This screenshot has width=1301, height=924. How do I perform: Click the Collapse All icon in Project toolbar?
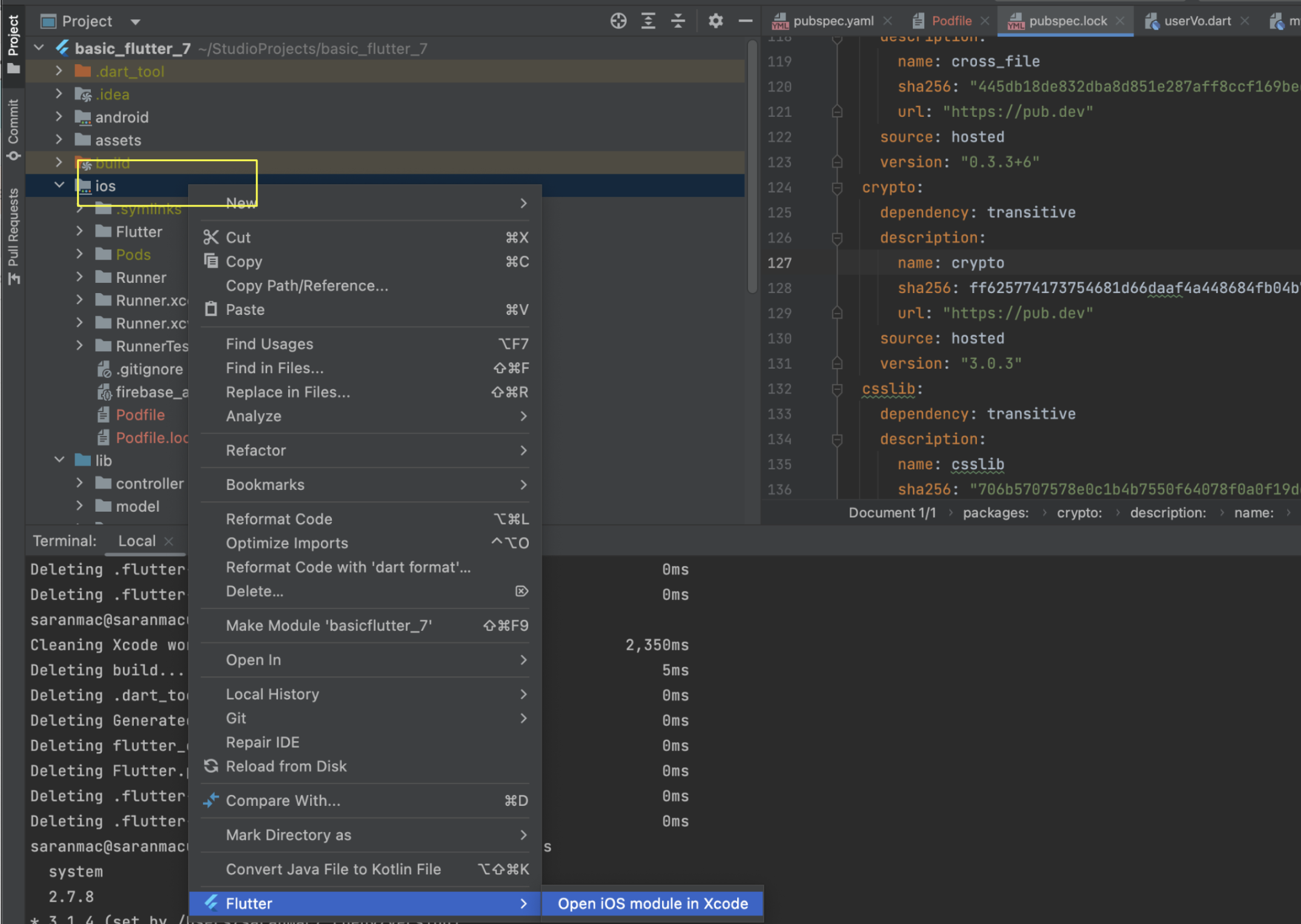click(x=678, y=21)
